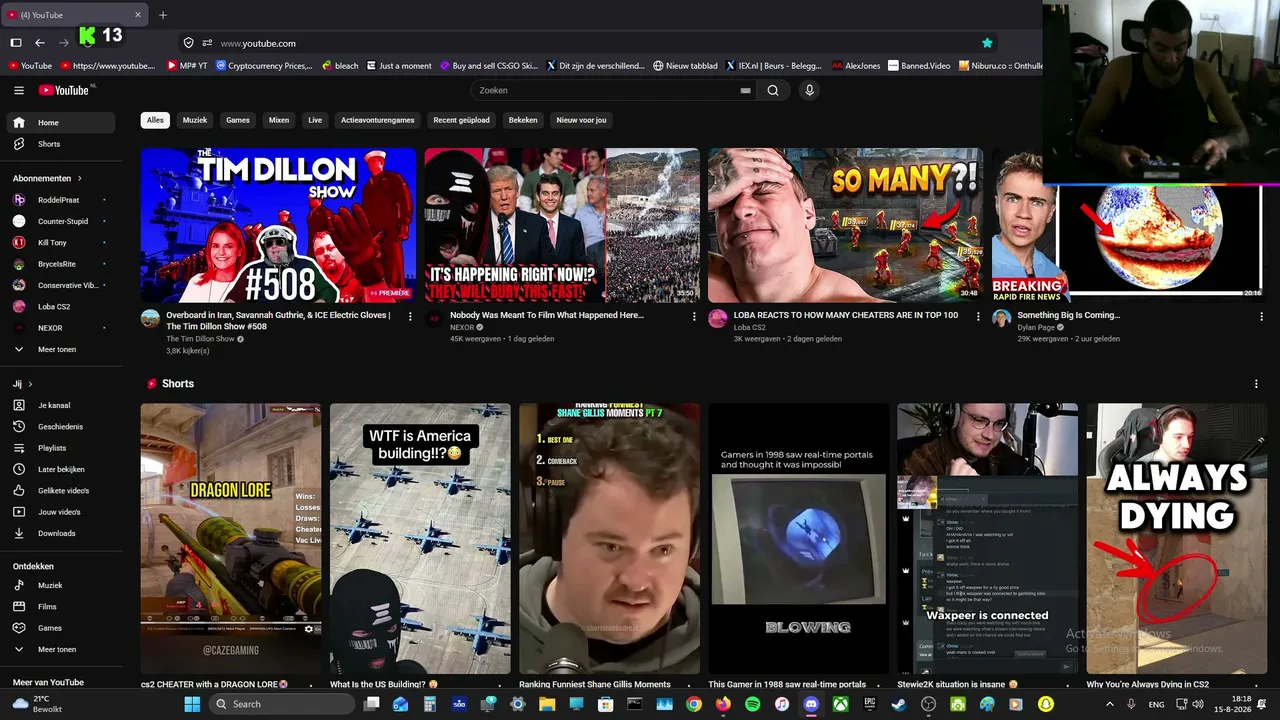Click the YouTube logo
Screen dimensions: 1280x720
(66, 90)
